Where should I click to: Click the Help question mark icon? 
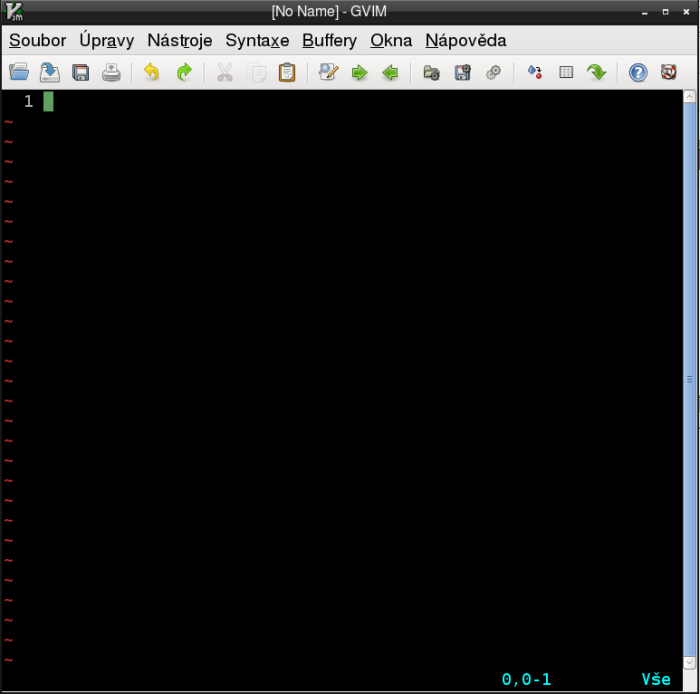638,72
